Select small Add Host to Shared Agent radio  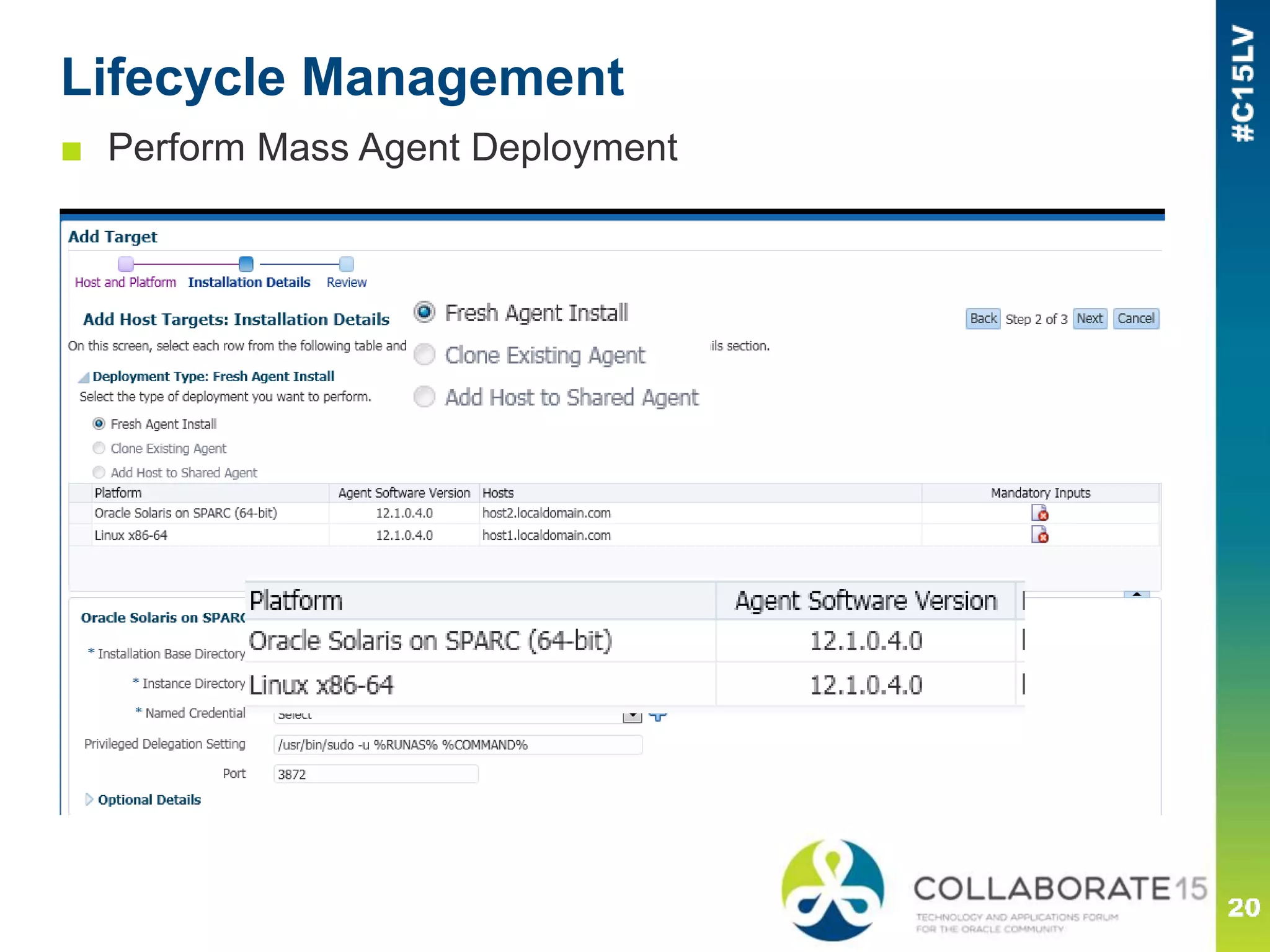[x=99, y=472]
